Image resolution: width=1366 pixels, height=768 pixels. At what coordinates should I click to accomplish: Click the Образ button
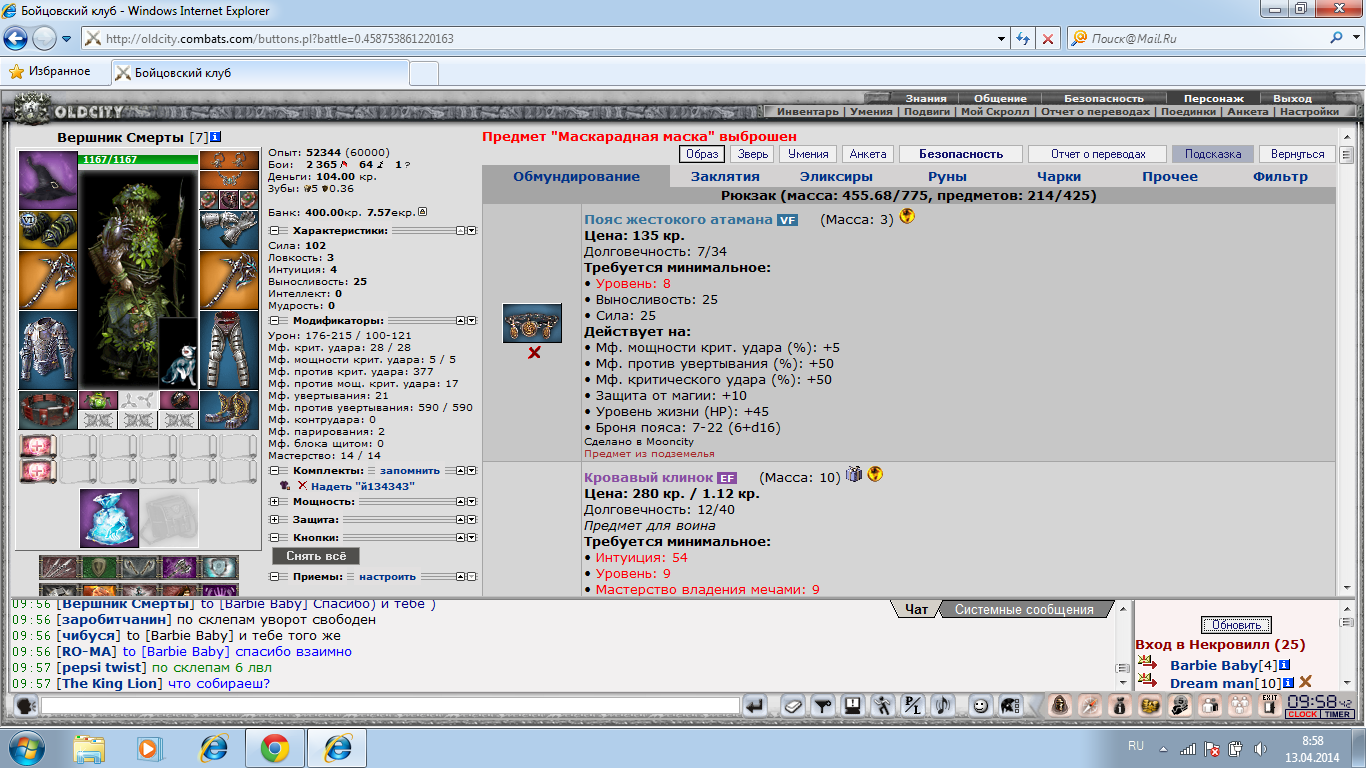(x=701, y=154)
